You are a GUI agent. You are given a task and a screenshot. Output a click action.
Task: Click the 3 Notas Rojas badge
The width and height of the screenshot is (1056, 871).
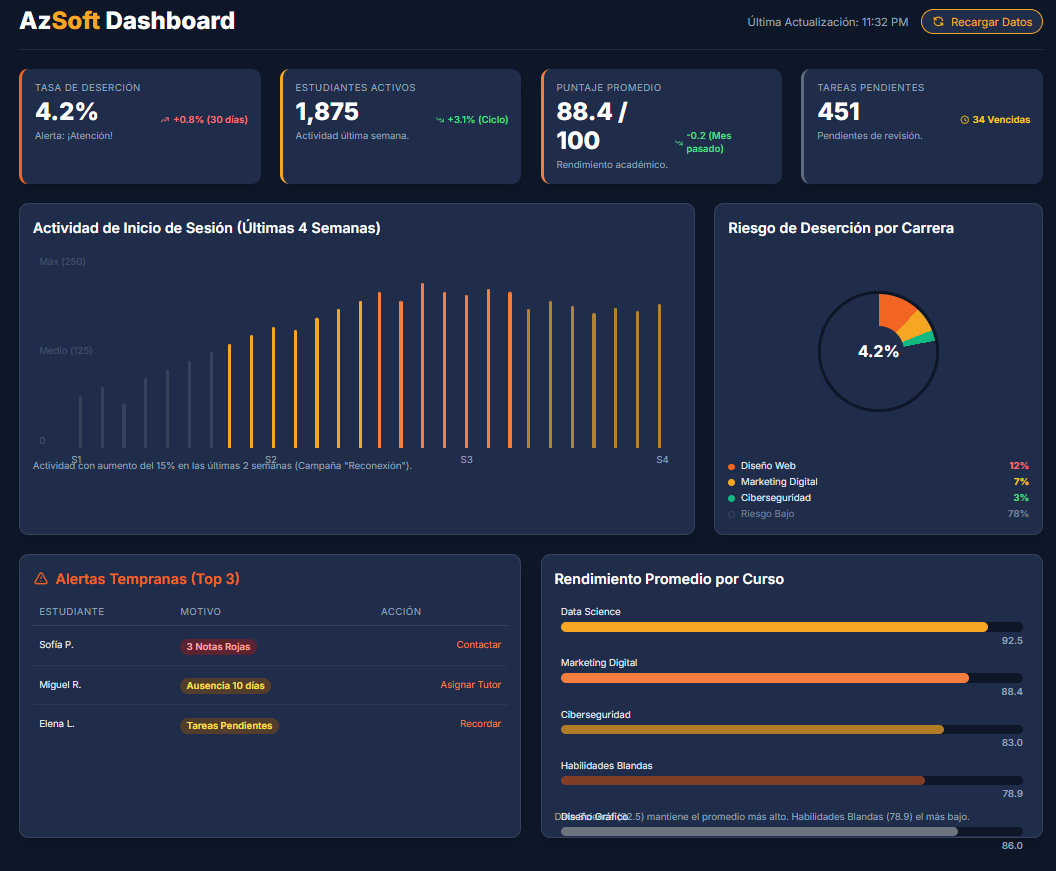(x=218, y=647)
